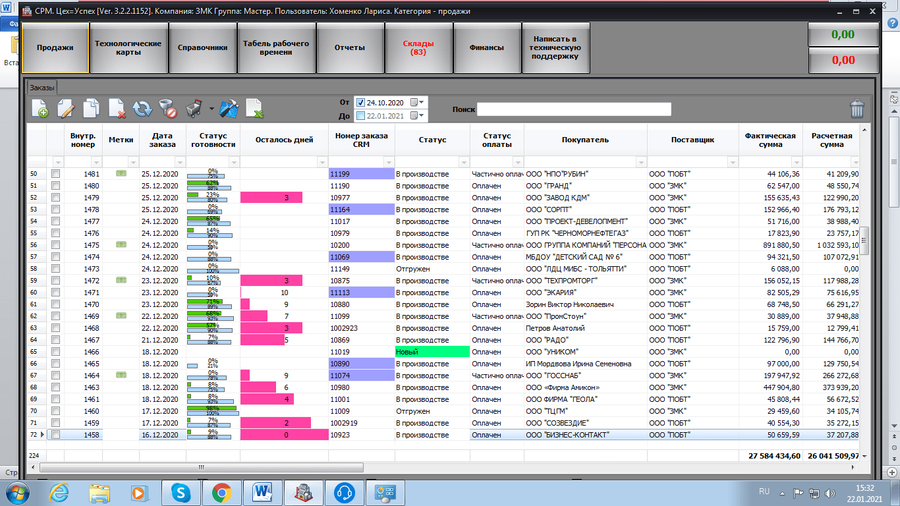
Task: Switch to the Заказы tab
Action: (x=42, y=87)
